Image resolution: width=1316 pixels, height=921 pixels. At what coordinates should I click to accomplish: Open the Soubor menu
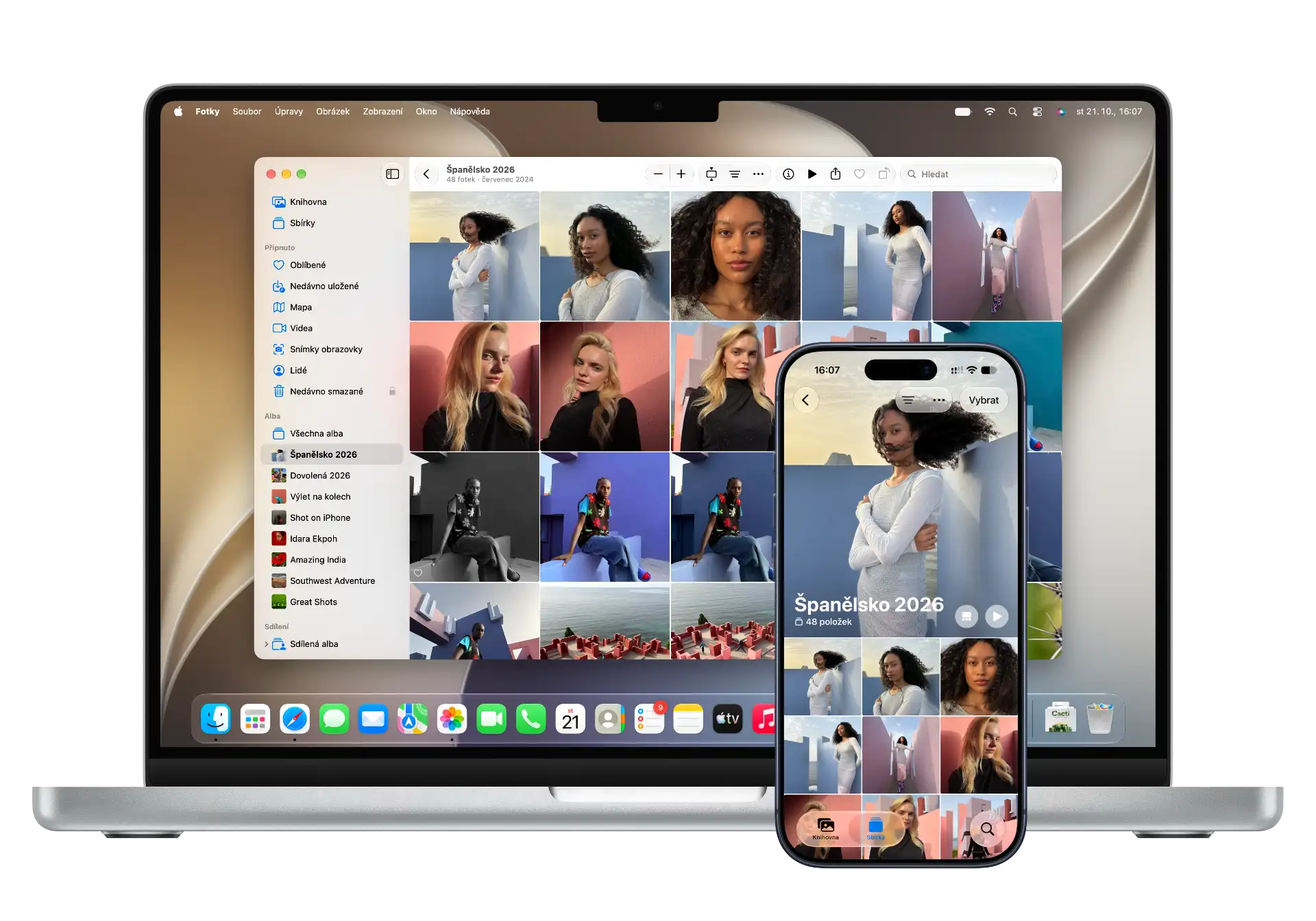point(247,112)
